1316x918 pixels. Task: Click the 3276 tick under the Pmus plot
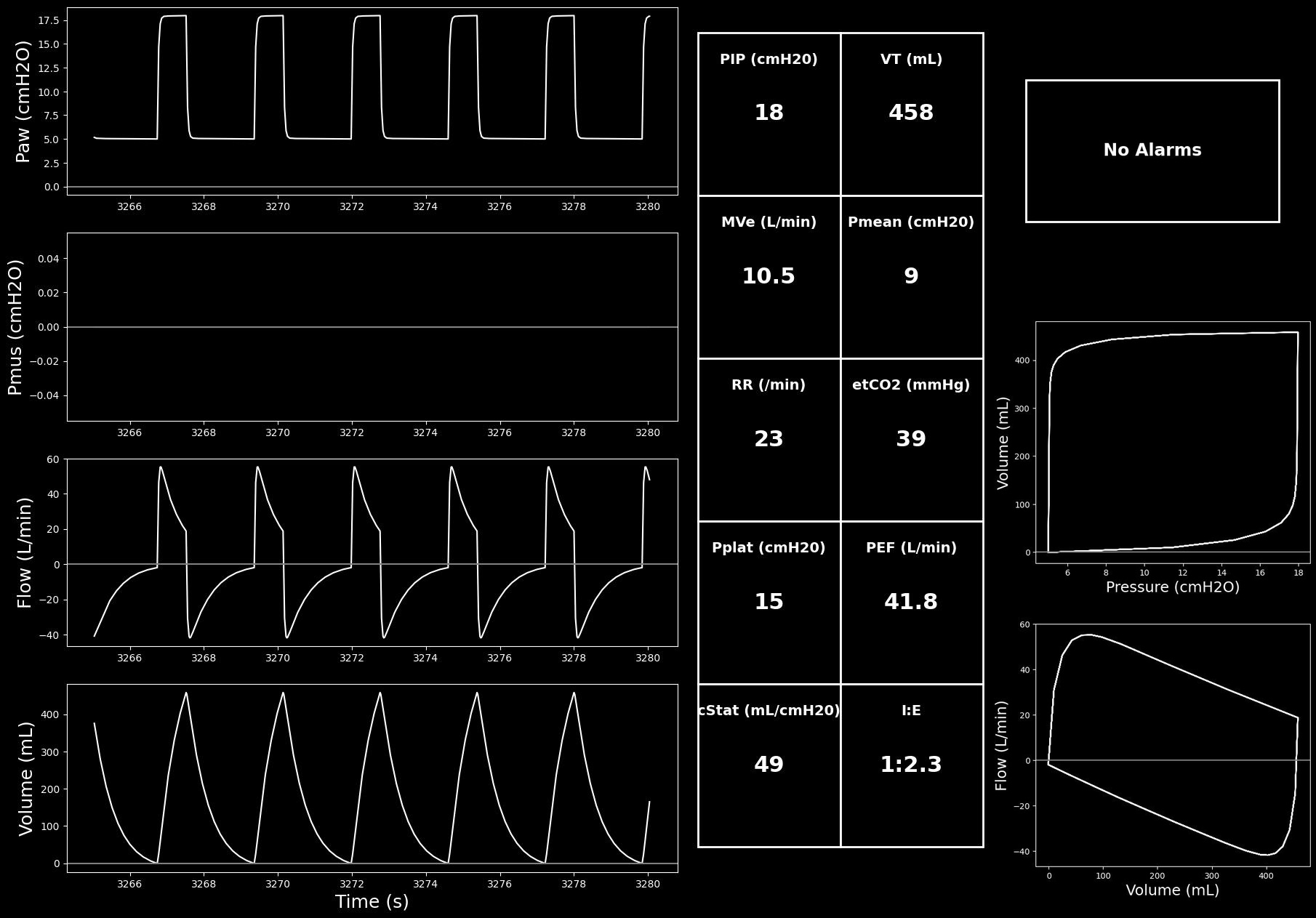(499, 433)
